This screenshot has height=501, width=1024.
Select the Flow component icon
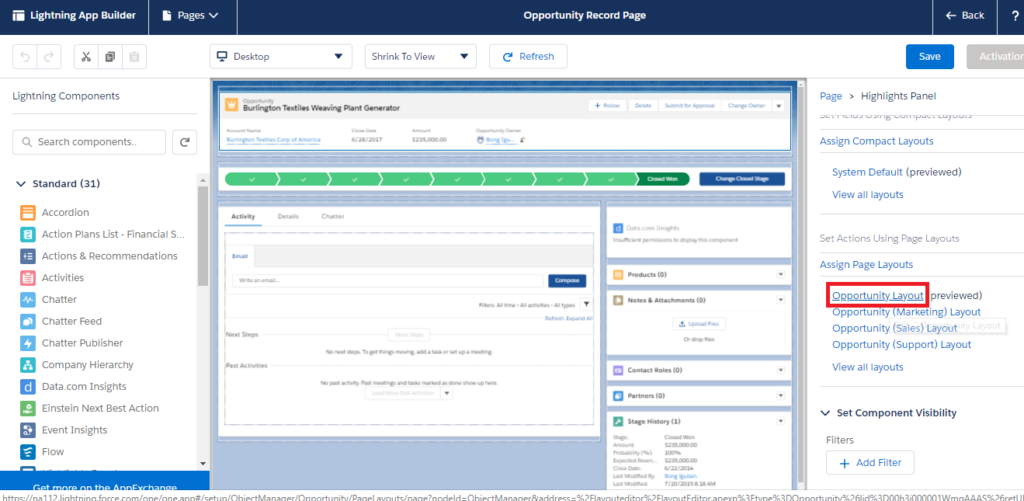tap(27, 451)
